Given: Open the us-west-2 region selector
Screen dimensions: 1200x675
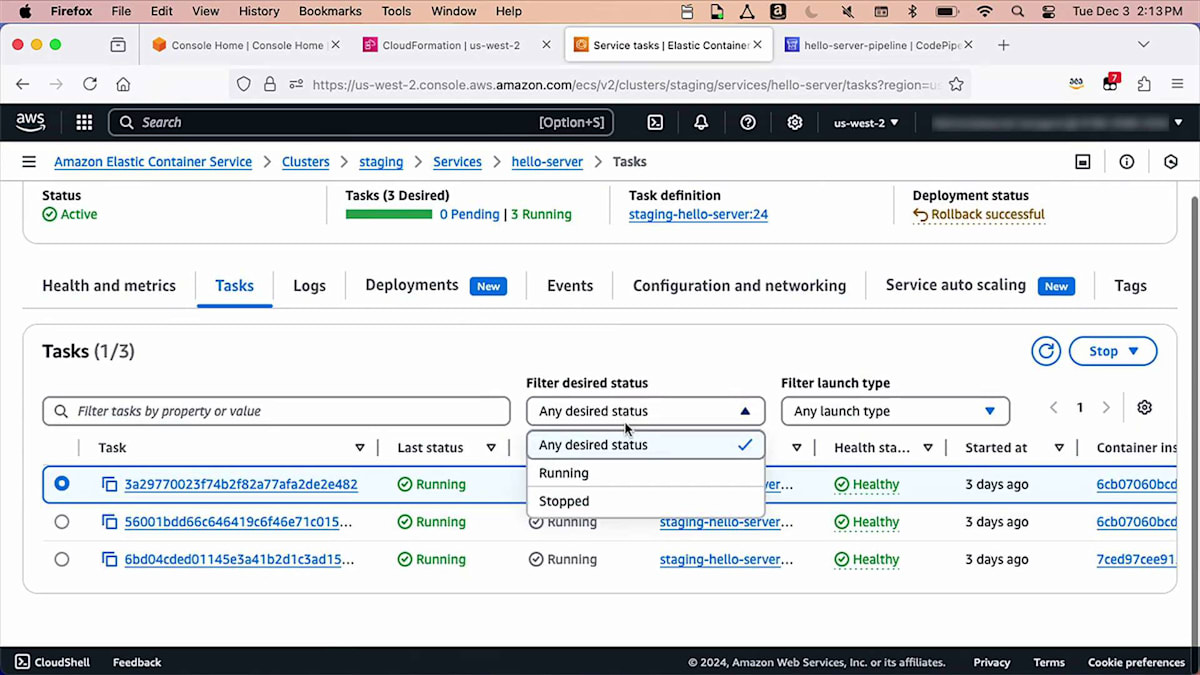Looking at the screenshot, I should [866, 122].
